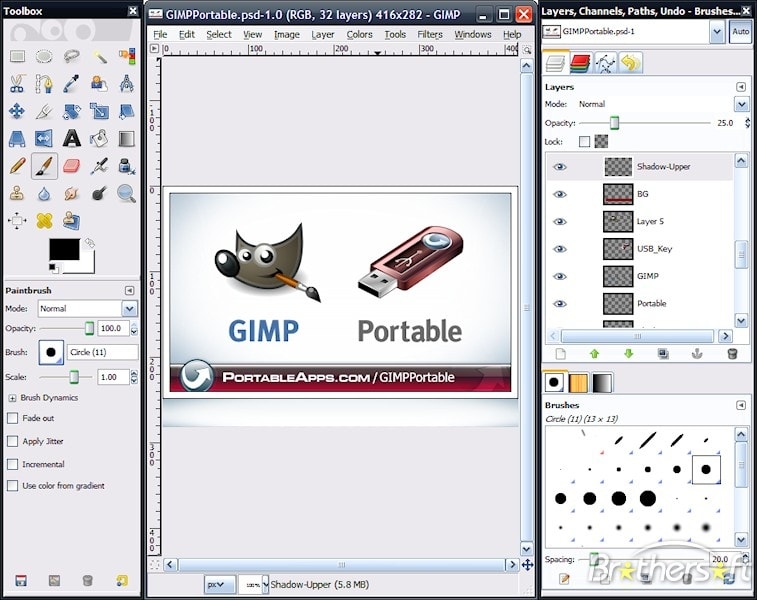Select the Move tool
Screen dimensions: 757x600
(17, 112)
